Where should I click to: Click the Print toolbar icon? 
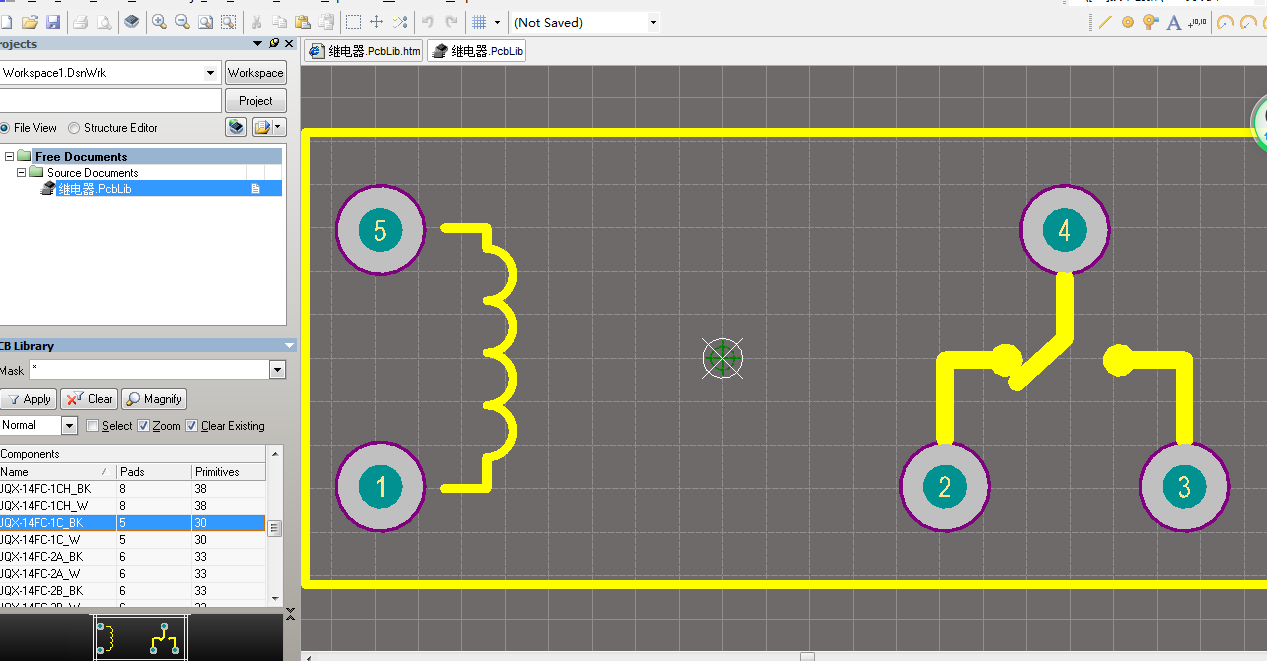(81, 22)
